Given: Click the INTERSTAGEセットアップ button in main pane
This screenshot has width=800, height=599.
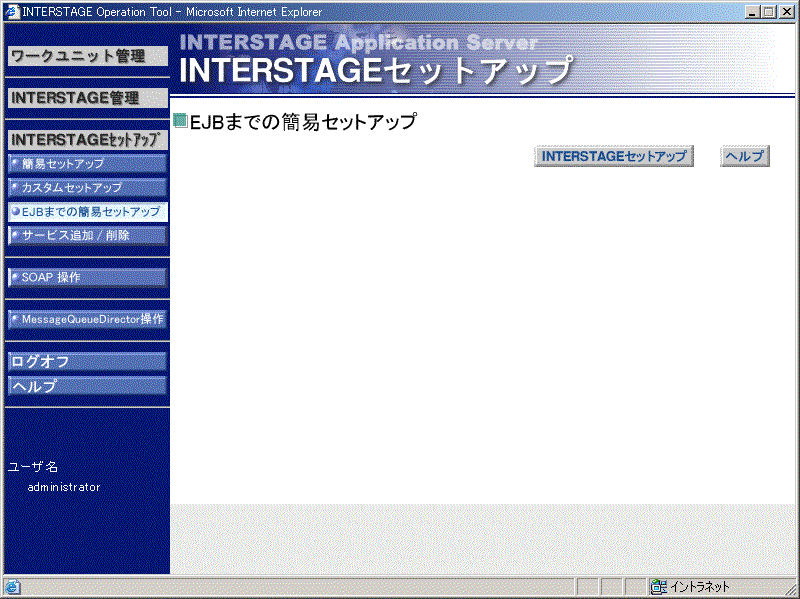Looking at the screenshot, I should tap(614, 156).
